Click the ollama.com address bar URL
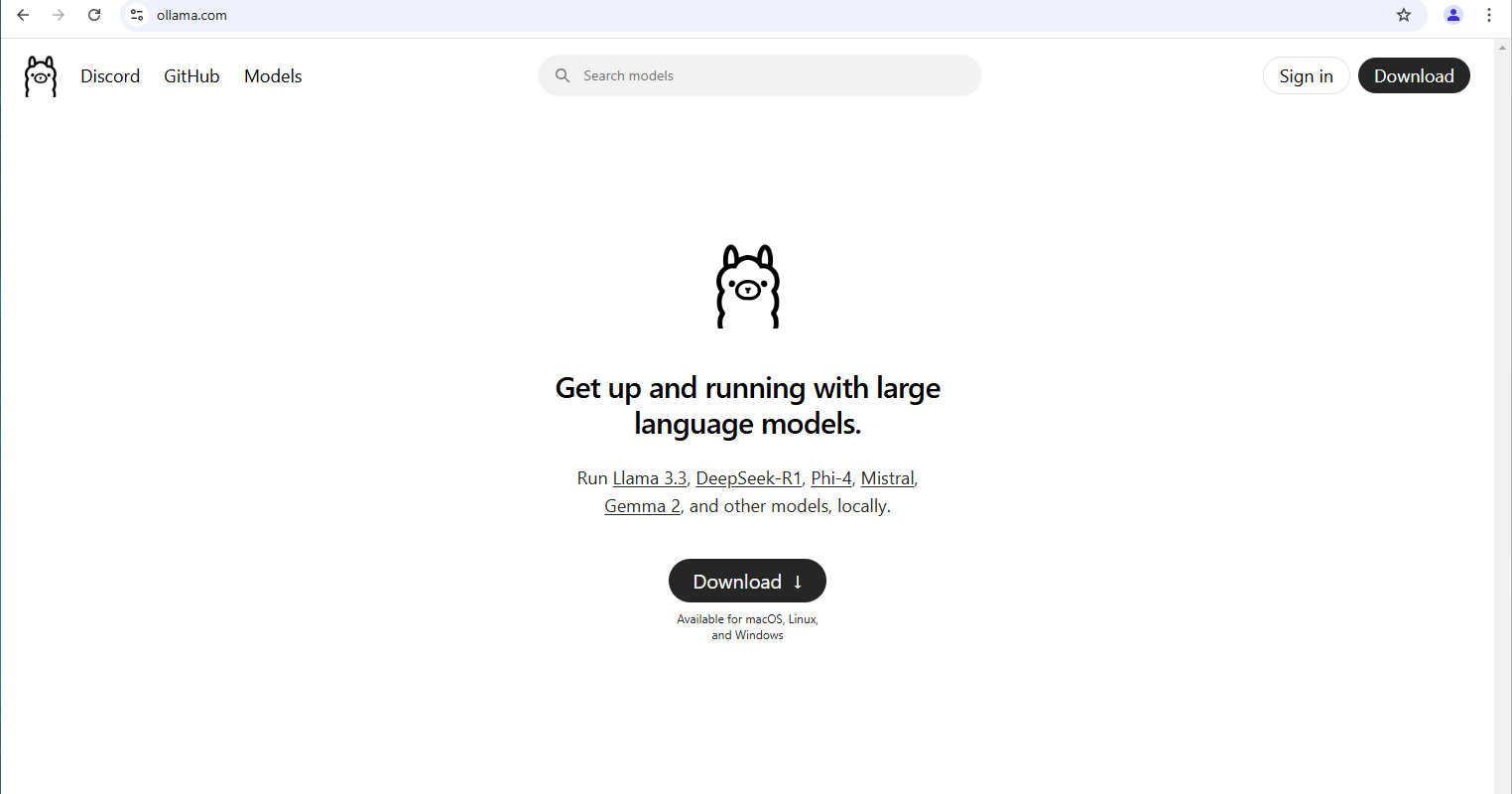The width and height of the screenshot is (1512, 794). click(191, 15)
